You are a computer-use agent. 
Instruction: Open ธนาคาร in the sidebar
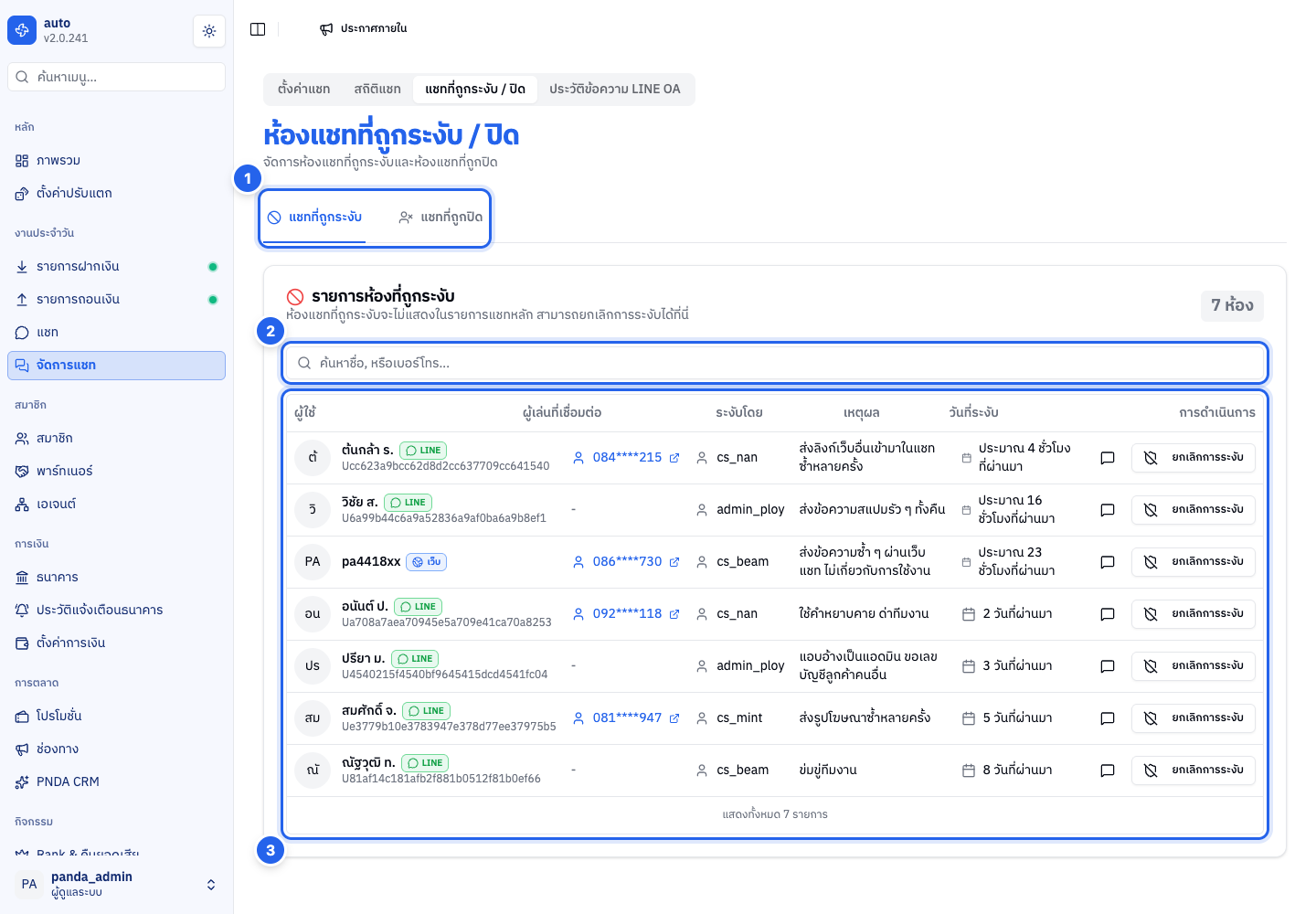coord(116,578)
